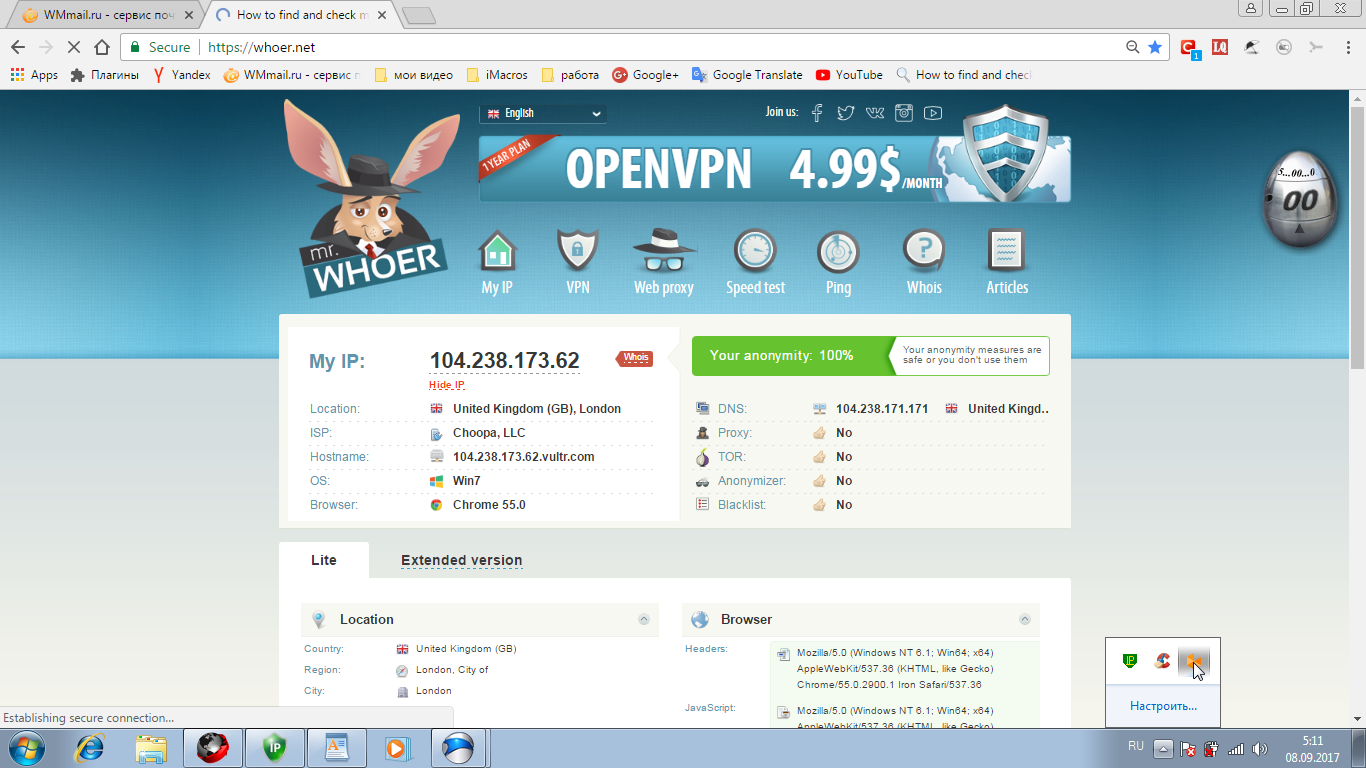This screenshot has height=768, width=1366.
Task: Click the OpenVPN 4.99$ banner
Action: [x=775, y=169]
